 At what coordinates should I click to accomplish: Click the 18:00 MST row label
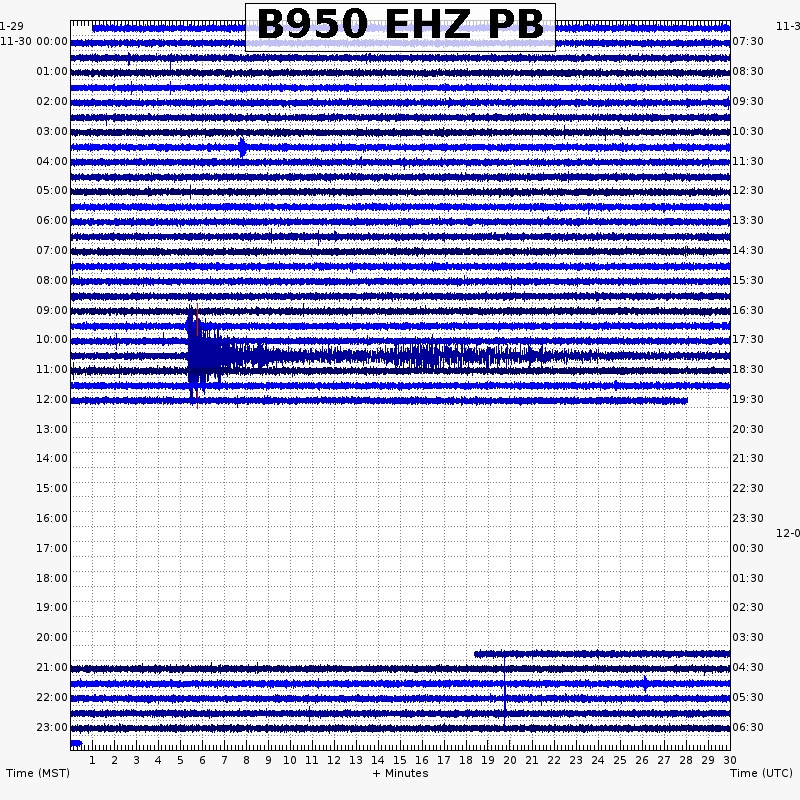click(52, 578)
